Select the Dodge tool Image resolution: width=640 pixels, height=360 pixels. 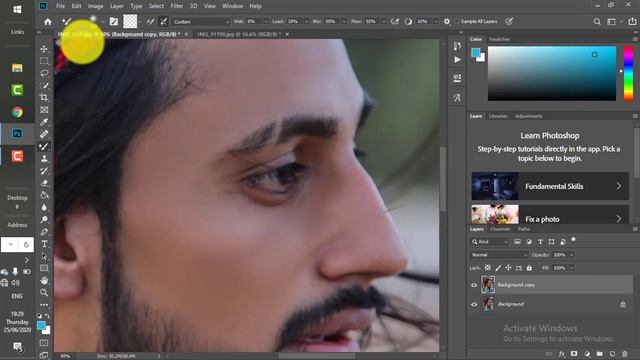click(x=44, y=220)
